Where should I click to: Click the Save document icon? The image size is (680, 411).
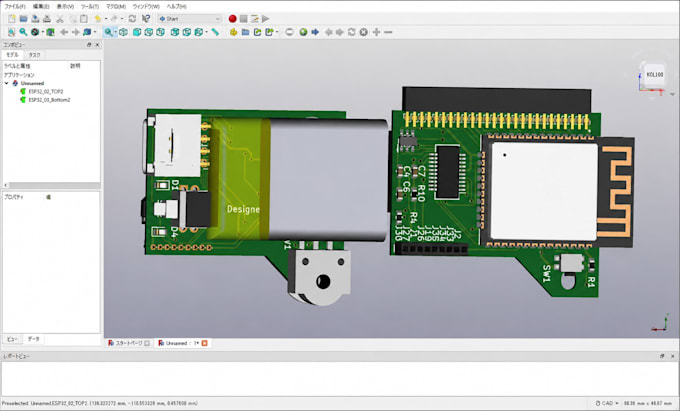[35, 19]
